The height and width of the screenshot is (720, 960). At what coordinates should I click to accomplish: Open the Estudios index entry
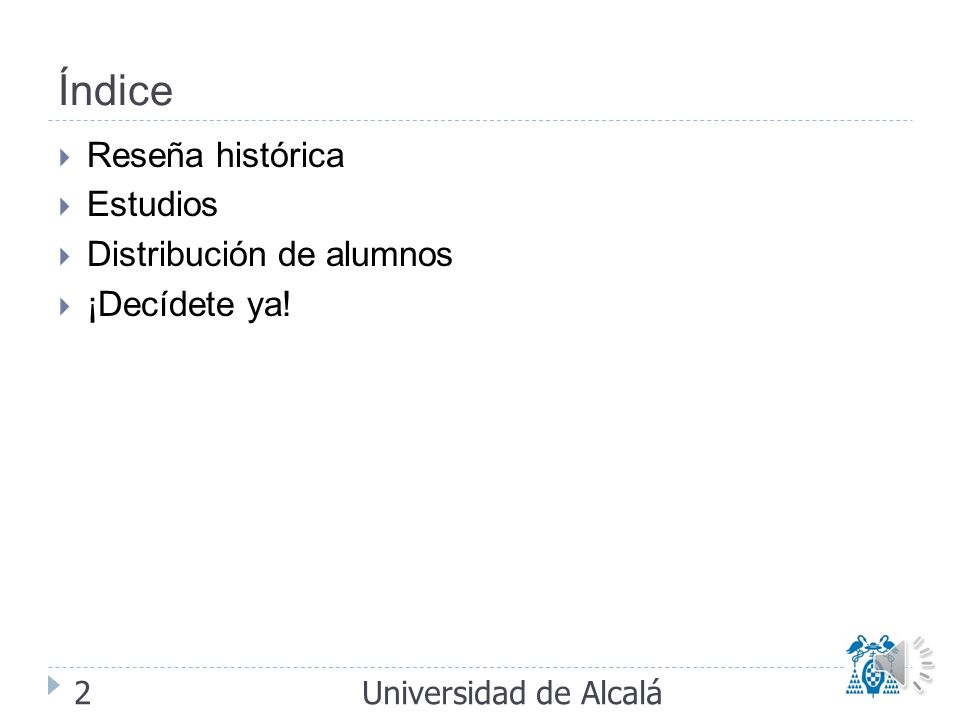click(x=152, y=204)
